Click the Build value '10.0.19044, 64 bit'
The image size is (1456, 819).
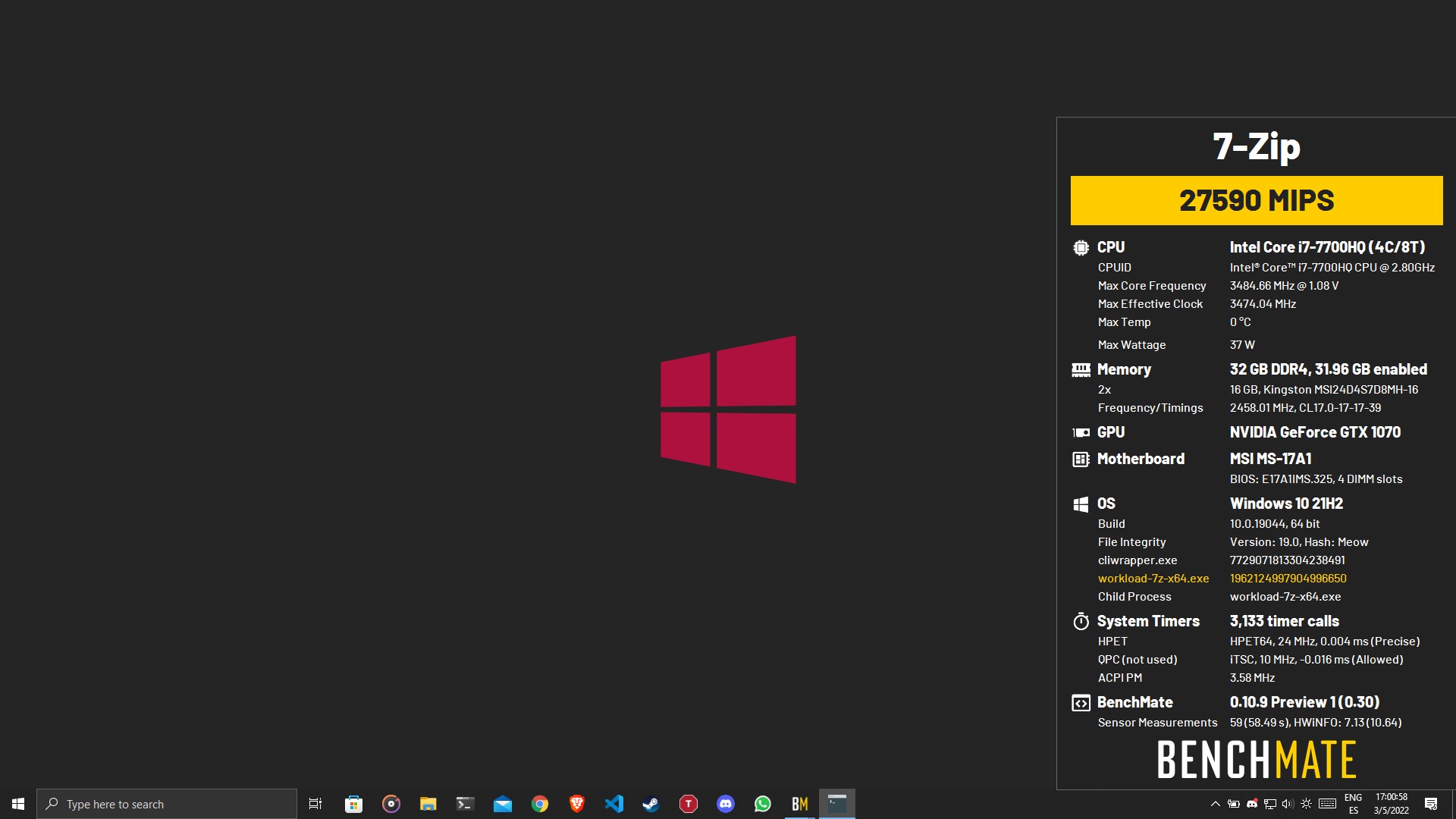1275,524
